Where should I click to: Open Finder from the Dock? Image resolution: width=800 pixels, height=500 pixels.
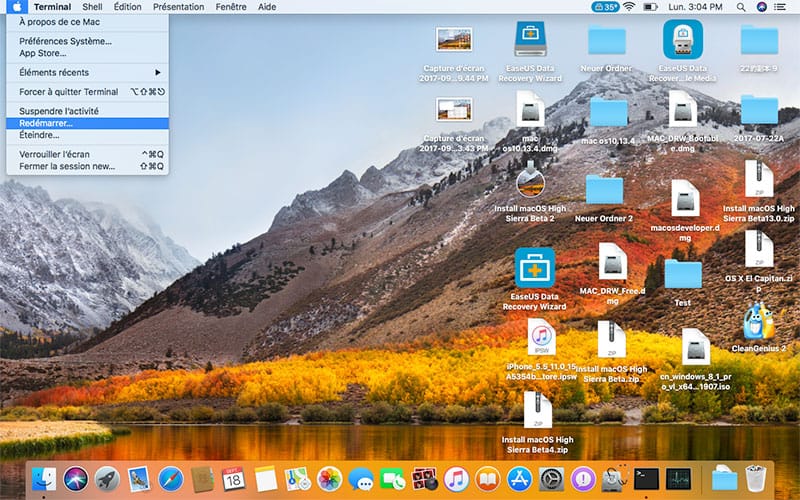44,480
